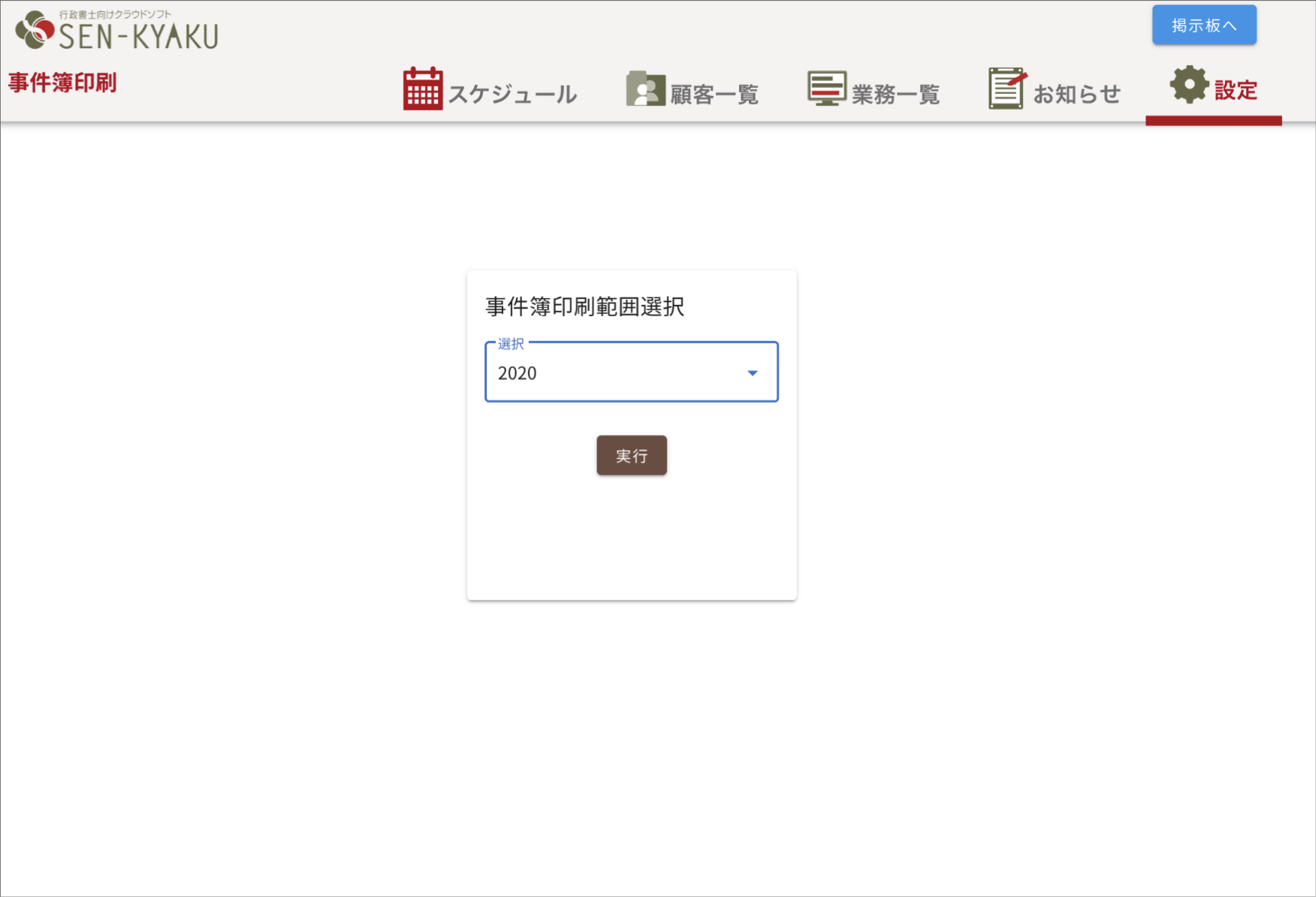The width and height of the screenshot is (1316, 897).
Task: Click the calendar icon next to スケジュール
Action: (424, 87)
